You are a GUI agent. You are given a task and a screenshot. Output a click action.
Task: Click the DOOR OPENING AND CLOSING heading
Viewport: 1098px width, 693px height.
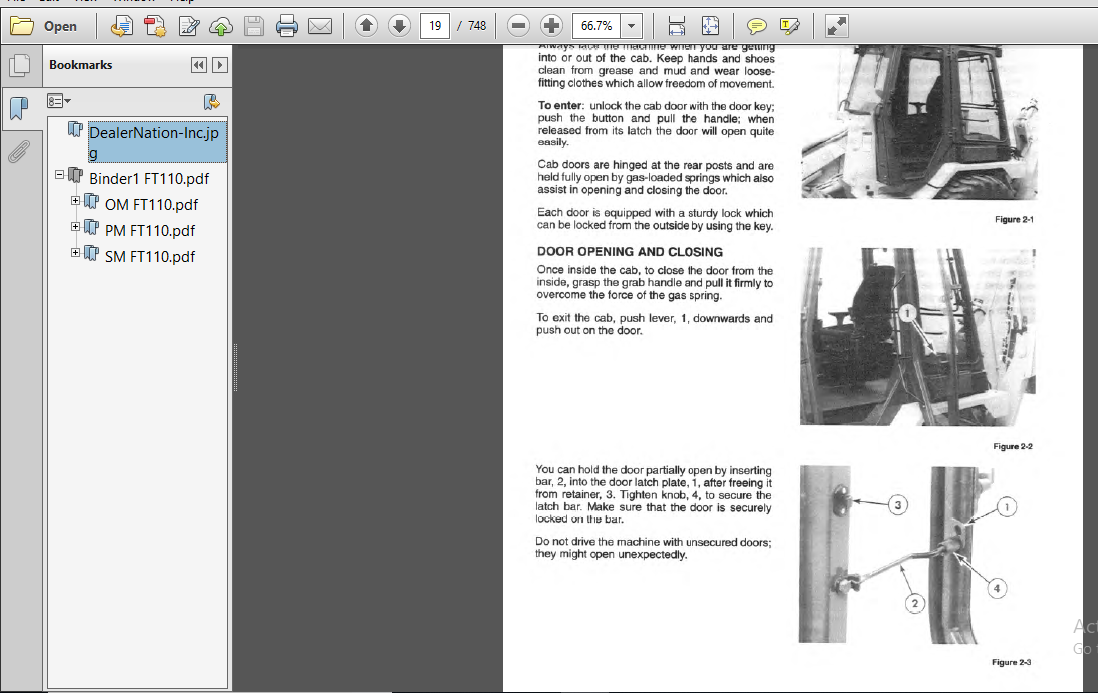(630, 252)
